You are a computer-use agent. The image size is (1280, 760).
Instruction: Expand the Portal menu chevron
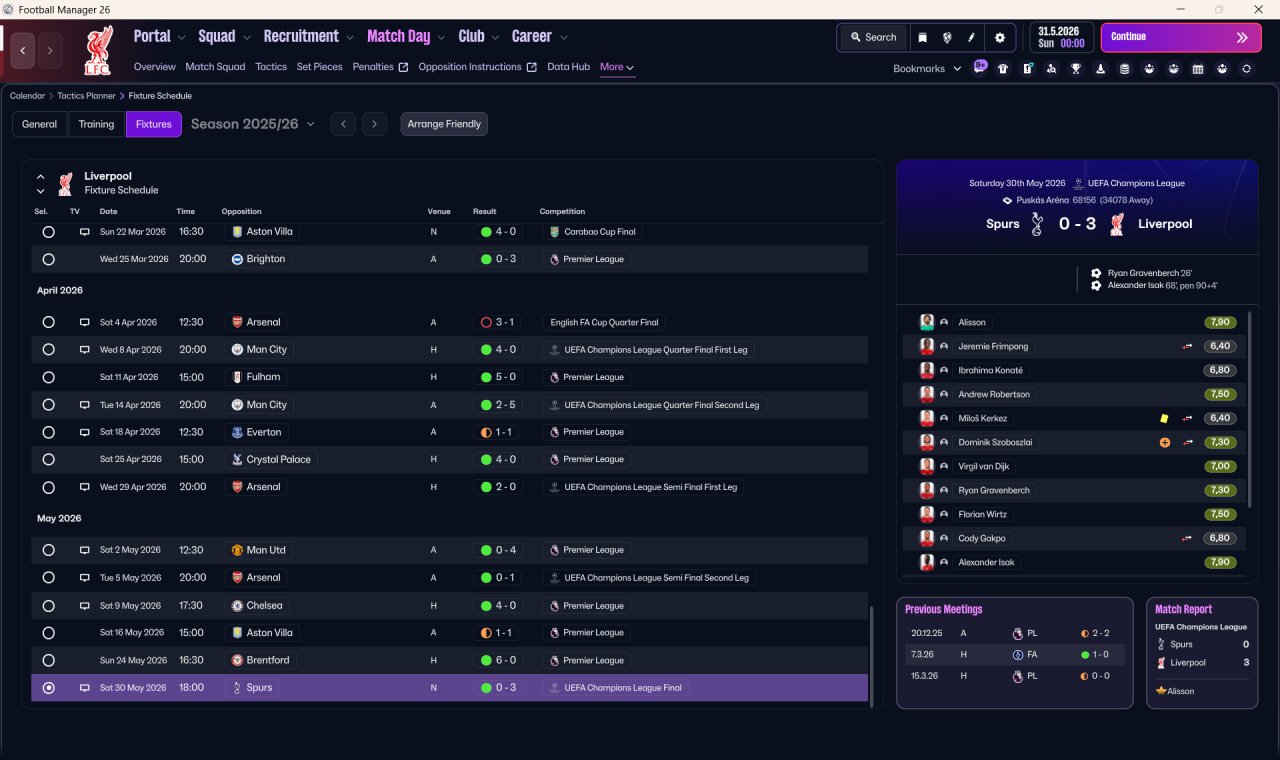pyautogui.click(x=181, y=37)
